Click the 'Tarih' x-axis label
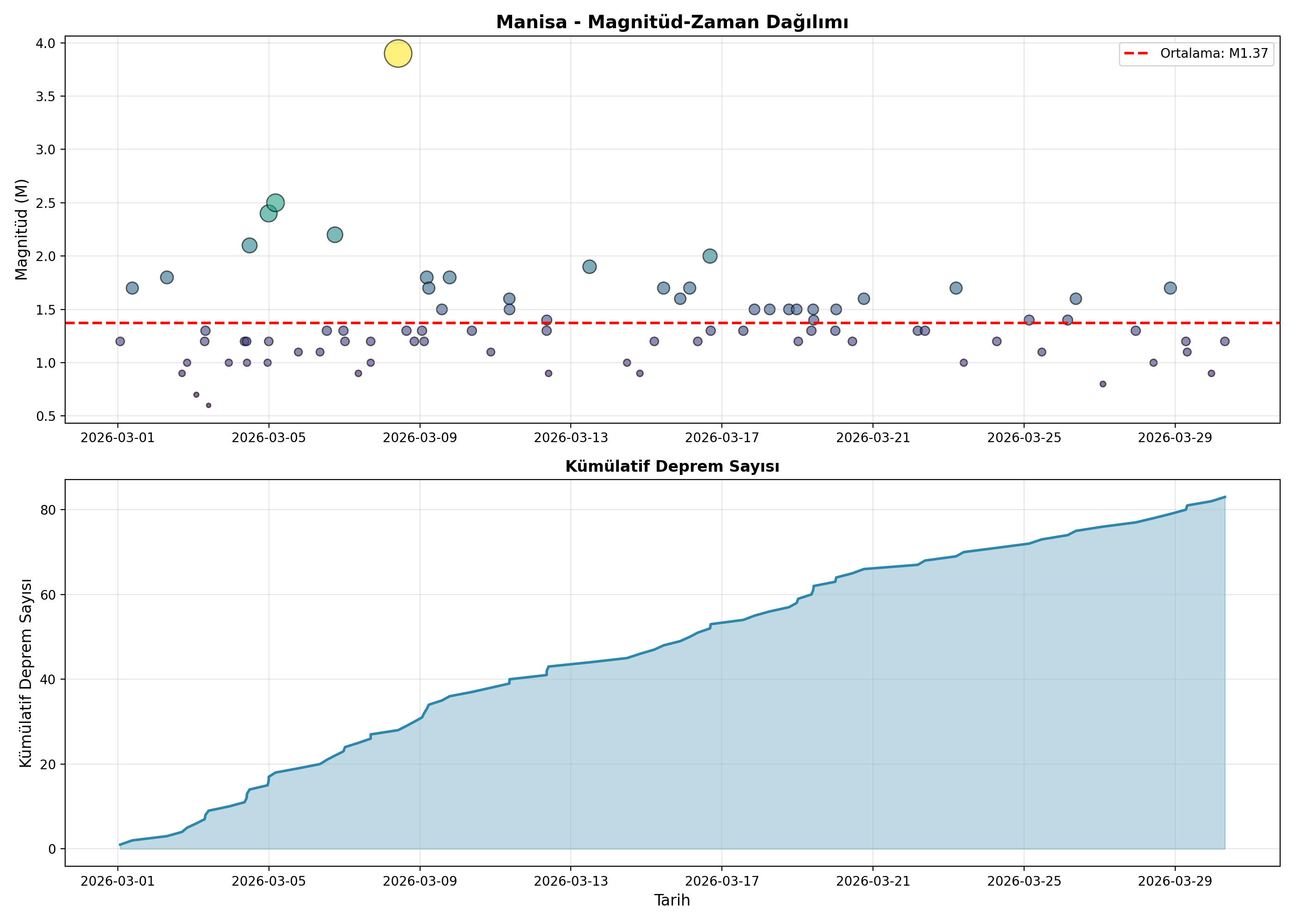Viewport: 1294px width, 924px height. 672,901
